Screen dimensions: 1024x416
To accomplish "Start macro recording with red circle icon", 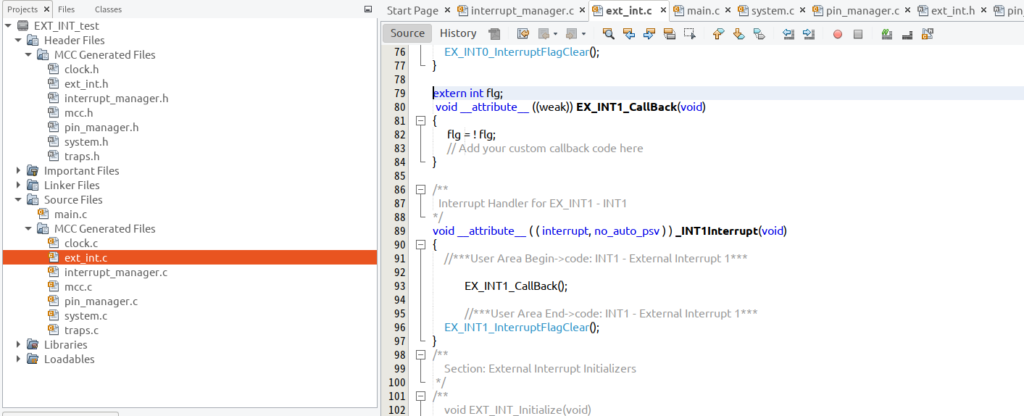I will (x=837, y=34).
